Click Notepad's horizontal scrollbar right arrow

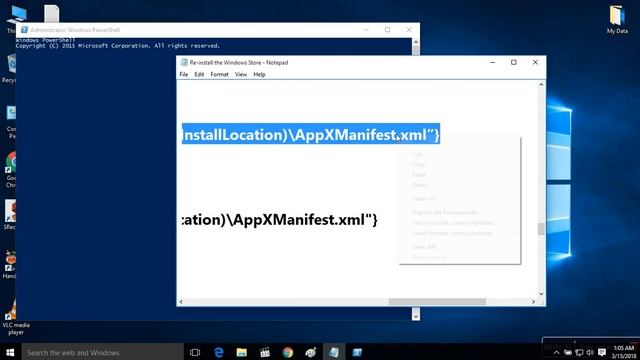click(533, 302)
